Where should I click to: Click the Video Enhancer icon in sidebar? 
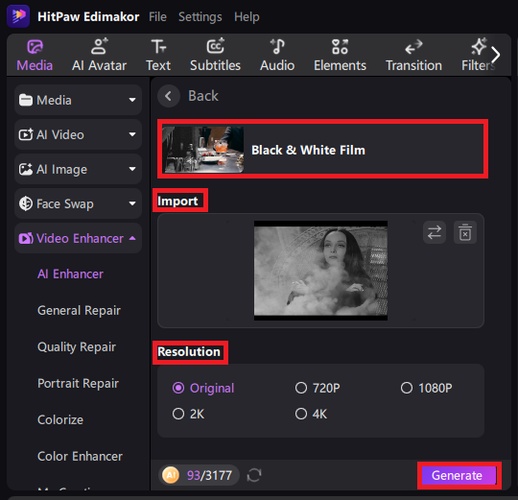26,238
